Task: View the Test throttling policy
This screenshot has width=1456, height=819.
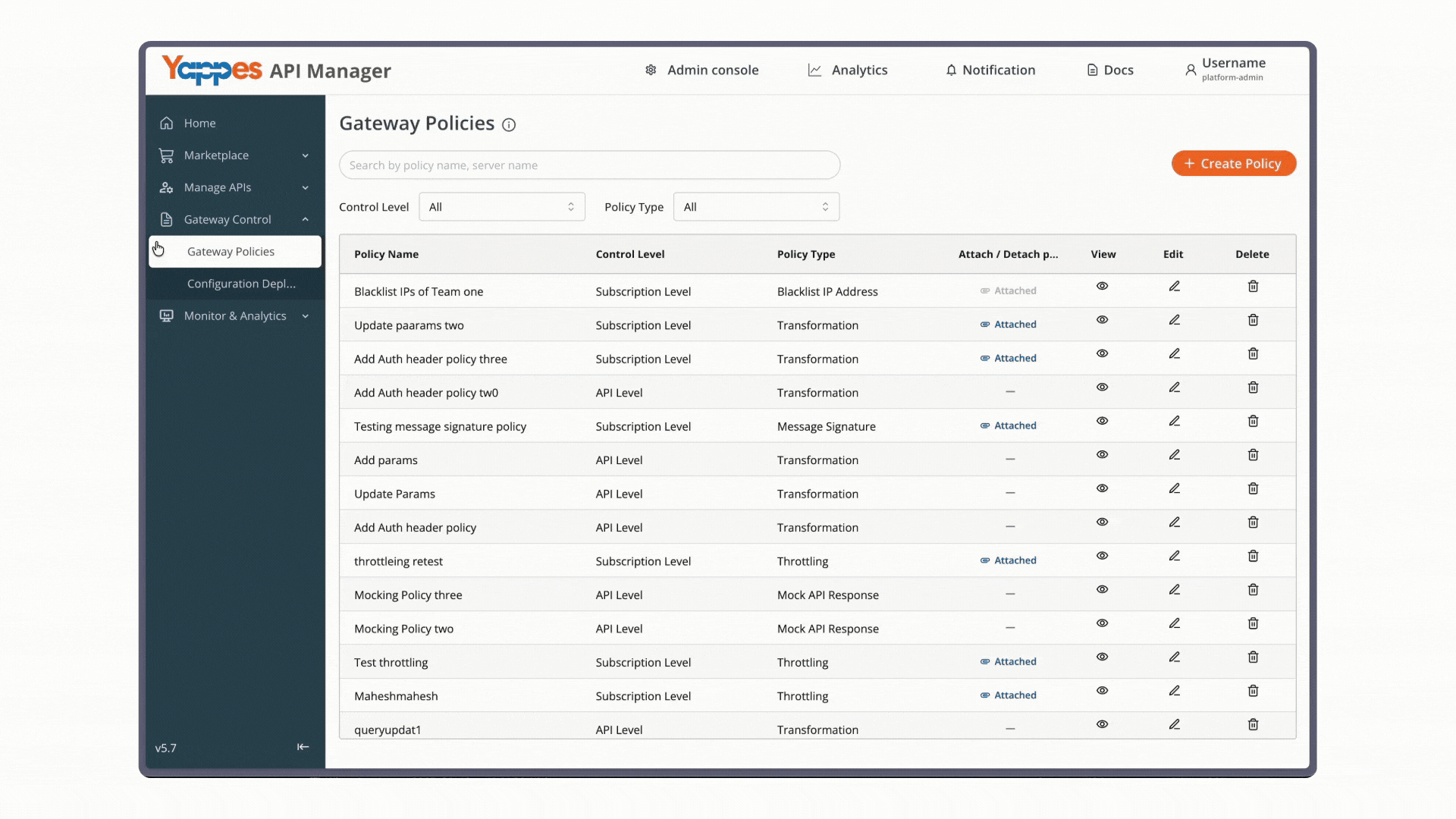Action: pyautogui.click(x=1102, y=657)
